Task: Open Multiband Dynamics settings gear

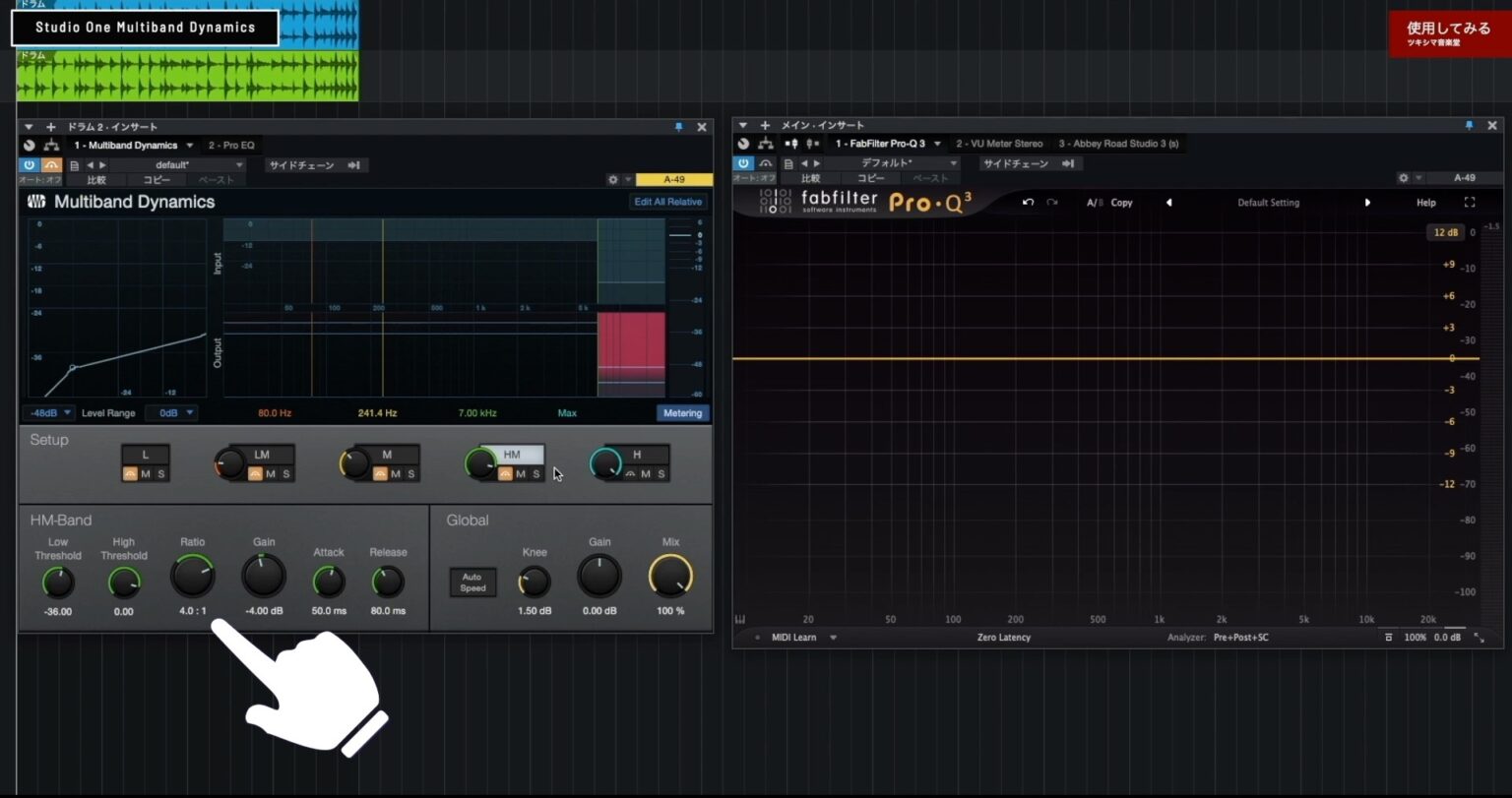Action: tap(612, 180)
